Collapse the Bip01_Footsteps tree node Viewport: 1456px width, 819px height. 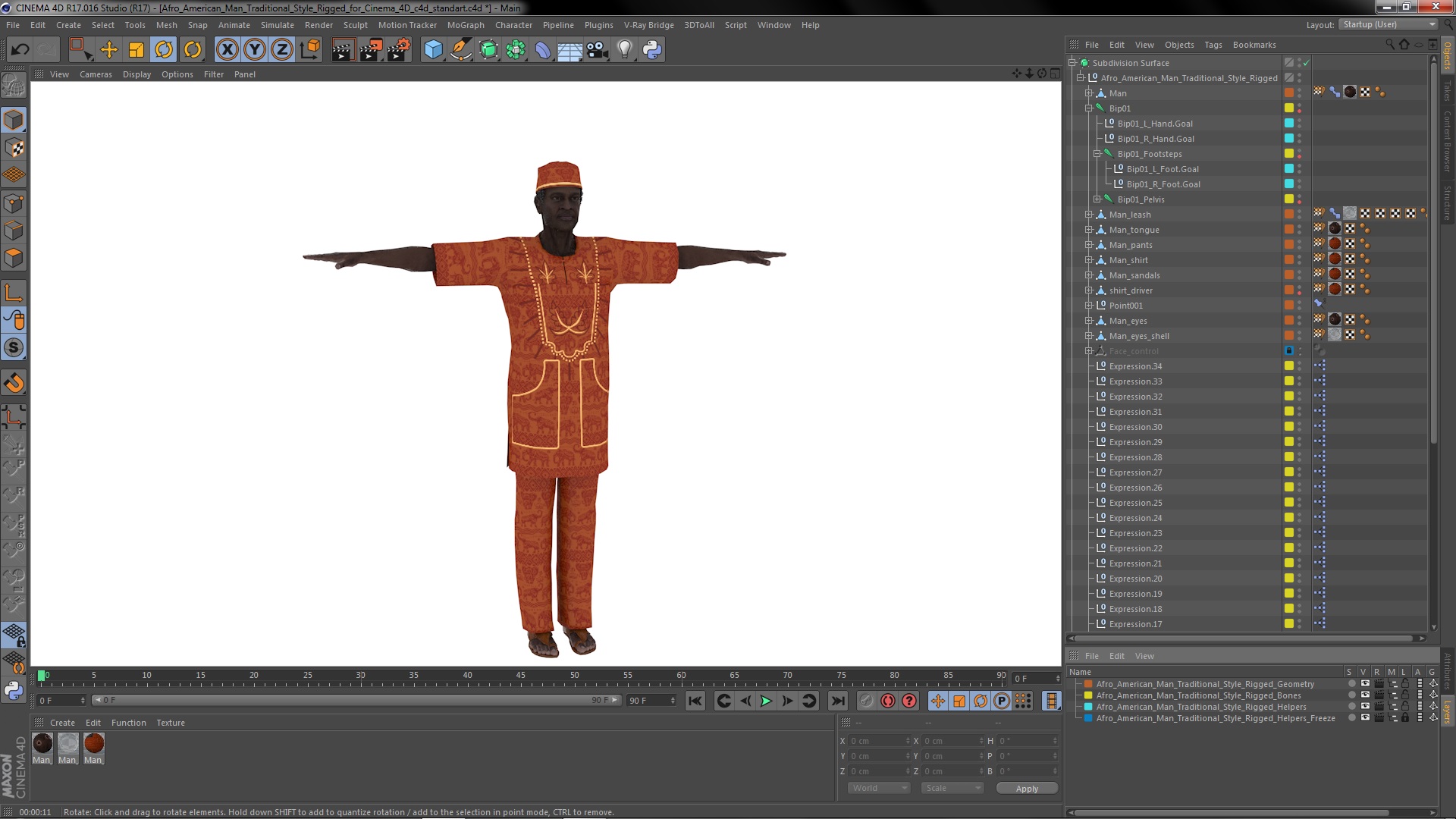coord(1097,154)
